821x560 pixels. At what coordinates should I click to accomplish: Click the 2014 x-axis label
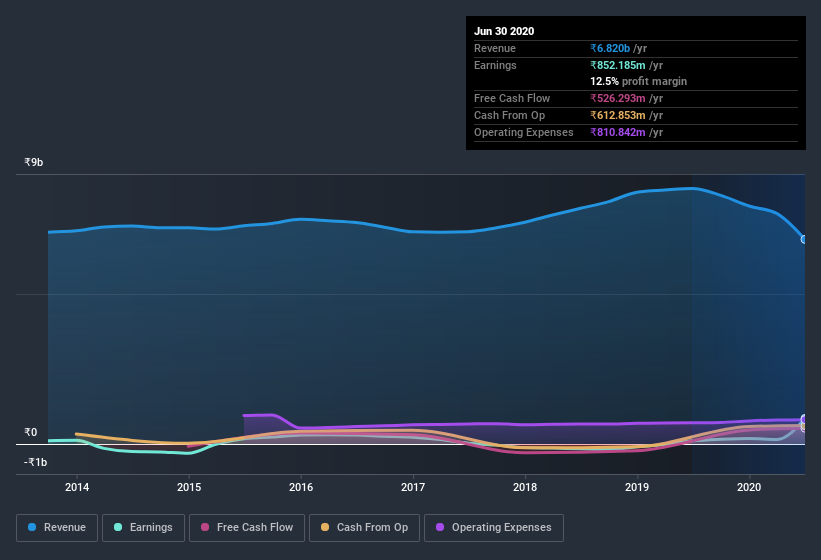pos(77,487)
